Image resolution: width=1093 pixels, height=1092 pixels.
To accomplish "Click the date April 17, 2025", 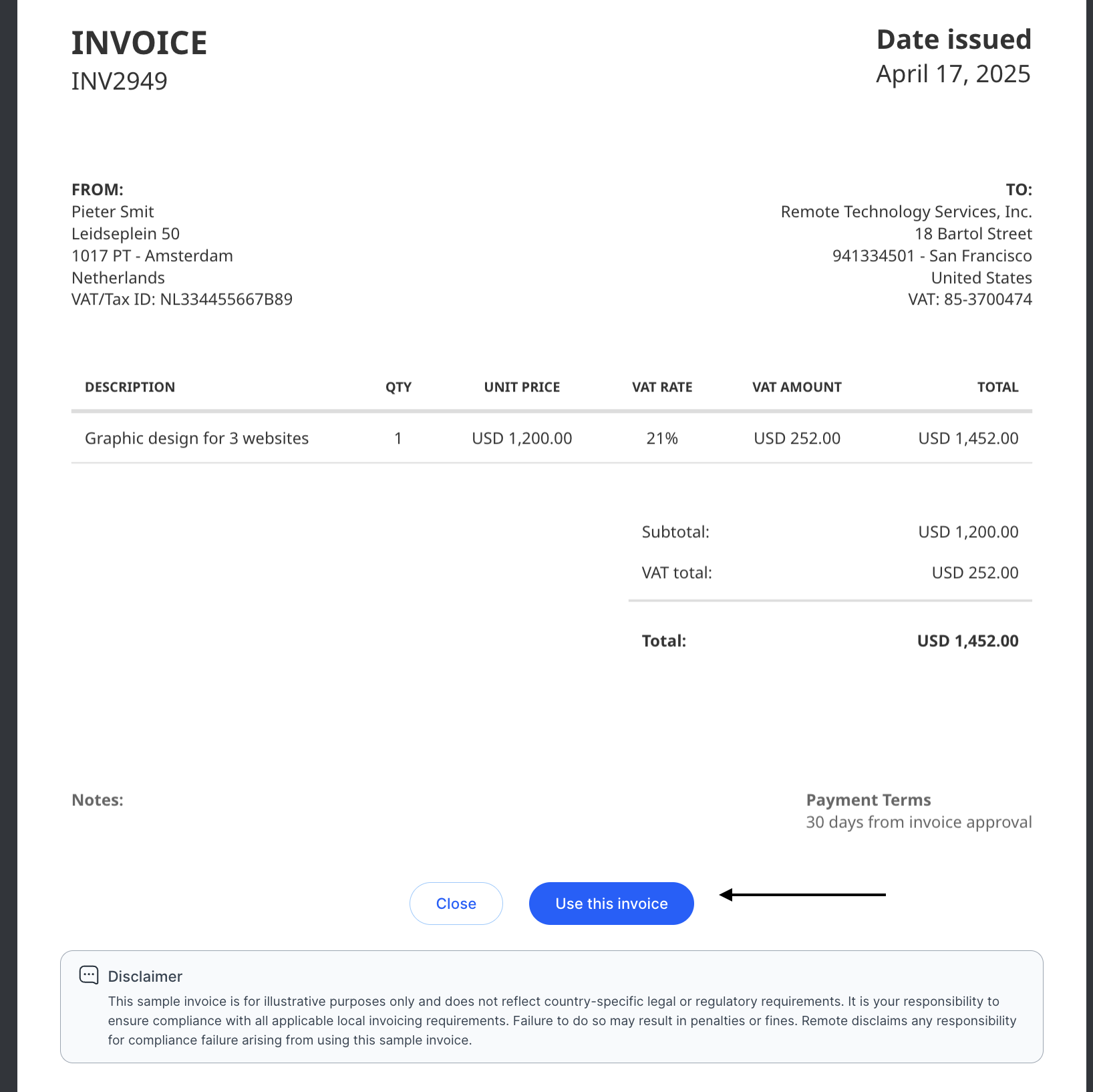I will (x=953, y=74).
